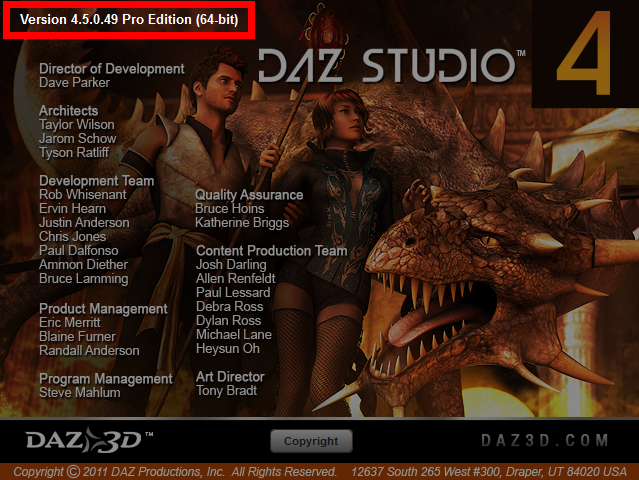Click the name 'Ammon Diether'
Image resolution: width=639 pixels, height=480 pixels.
83,264
